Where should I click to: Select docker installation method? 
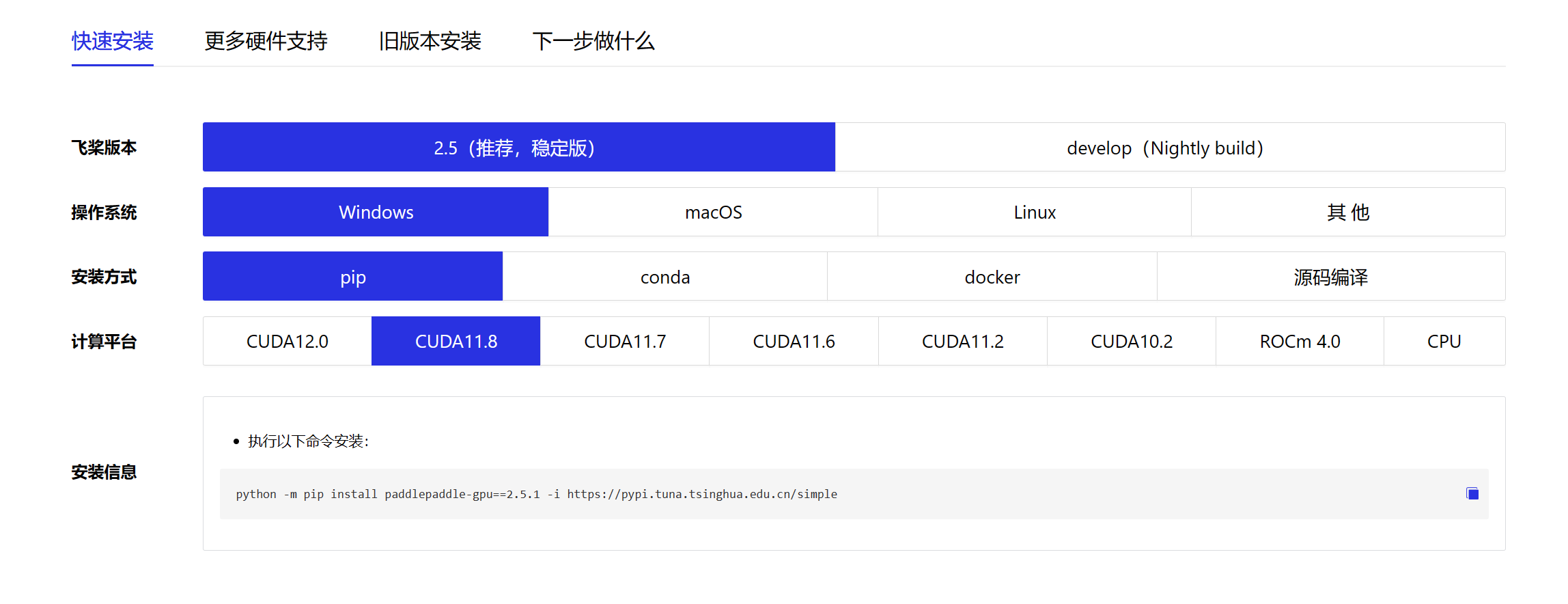tap(992, 276)
